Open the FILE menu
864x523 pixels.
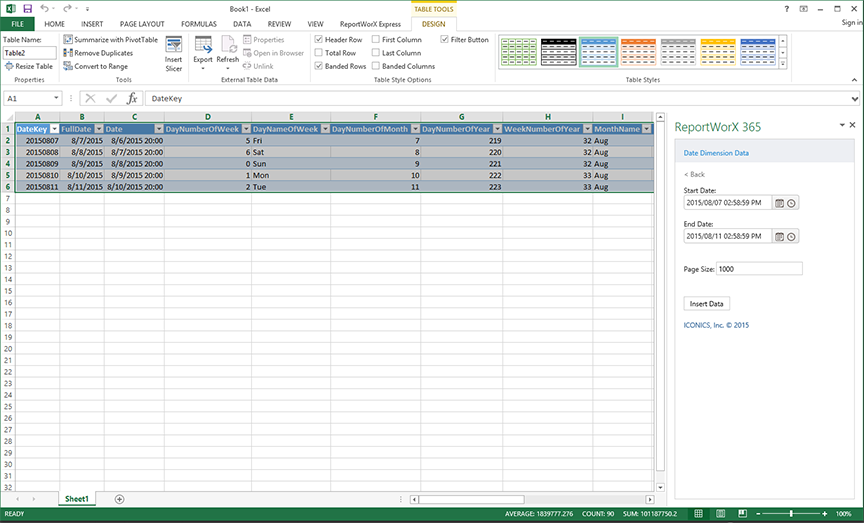17,23
